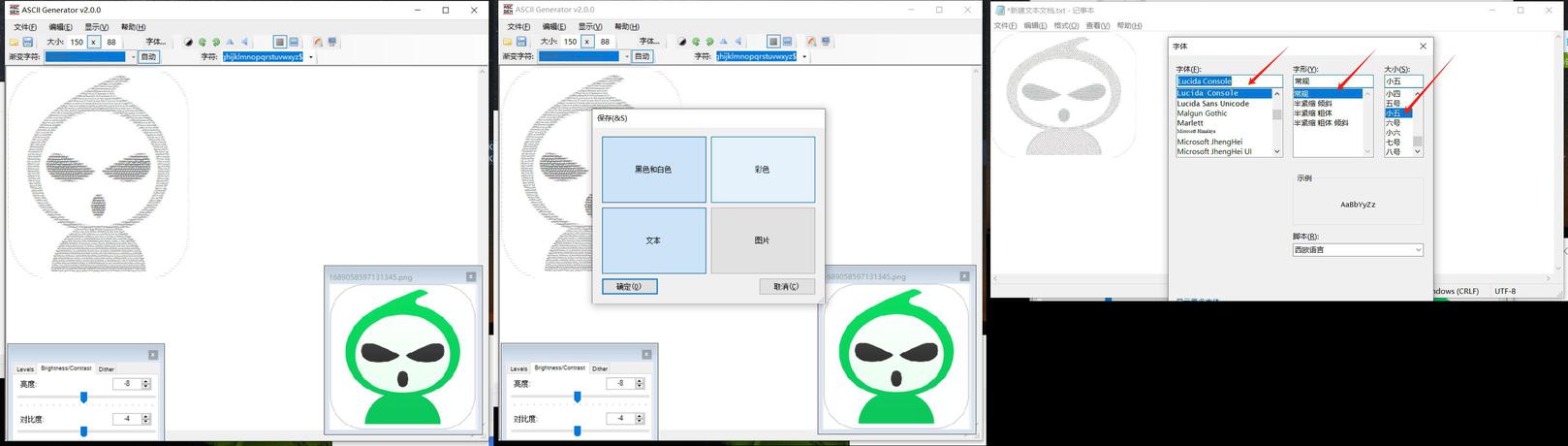Switch to Dither tab in left window panel
Image resolution: width=1568 pixels, height=446 pixels.
[x=107, y=368]
